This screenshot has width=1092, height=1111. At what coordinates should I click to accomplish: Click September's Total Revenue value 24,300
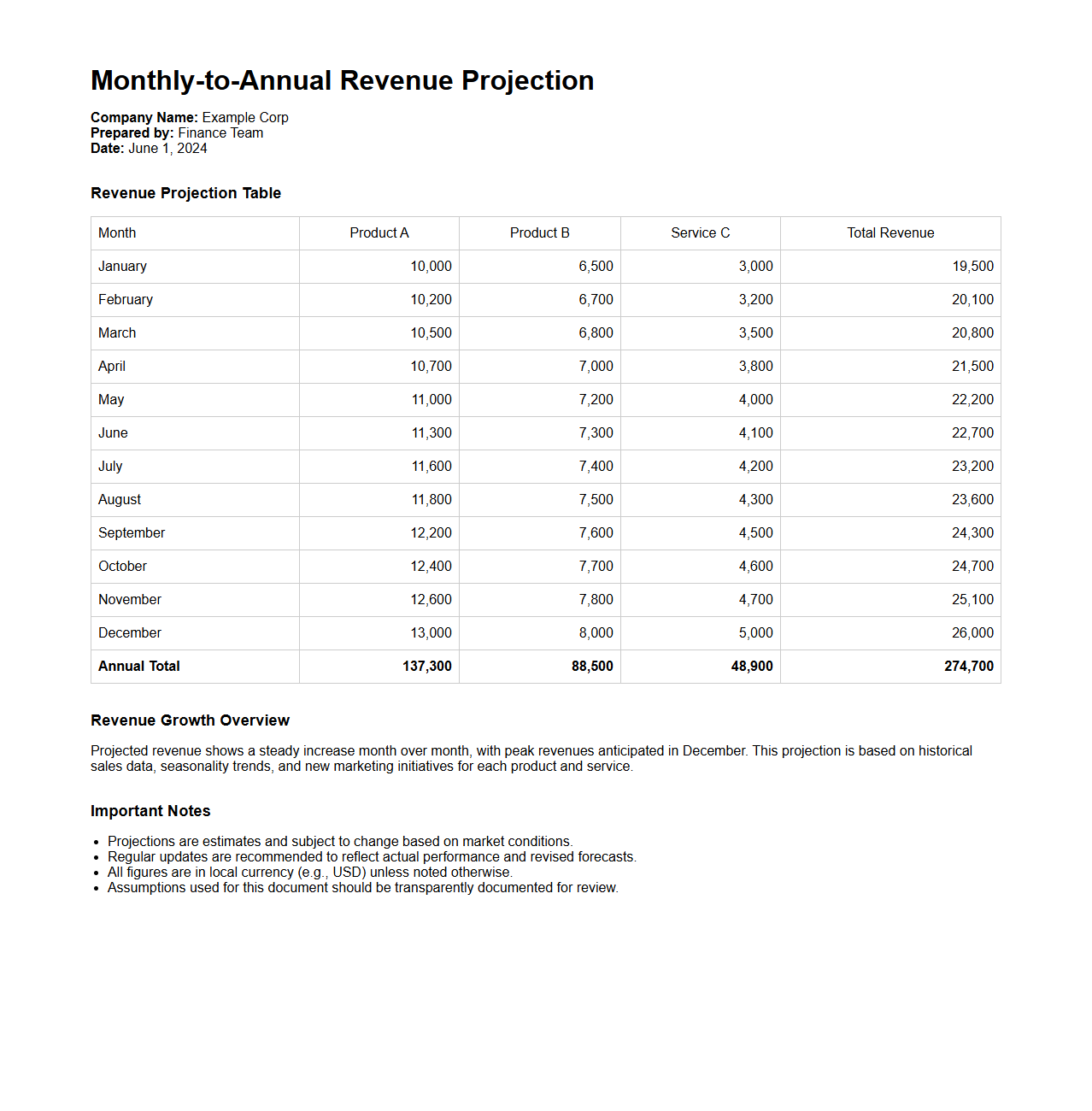(x=972, y=533)
